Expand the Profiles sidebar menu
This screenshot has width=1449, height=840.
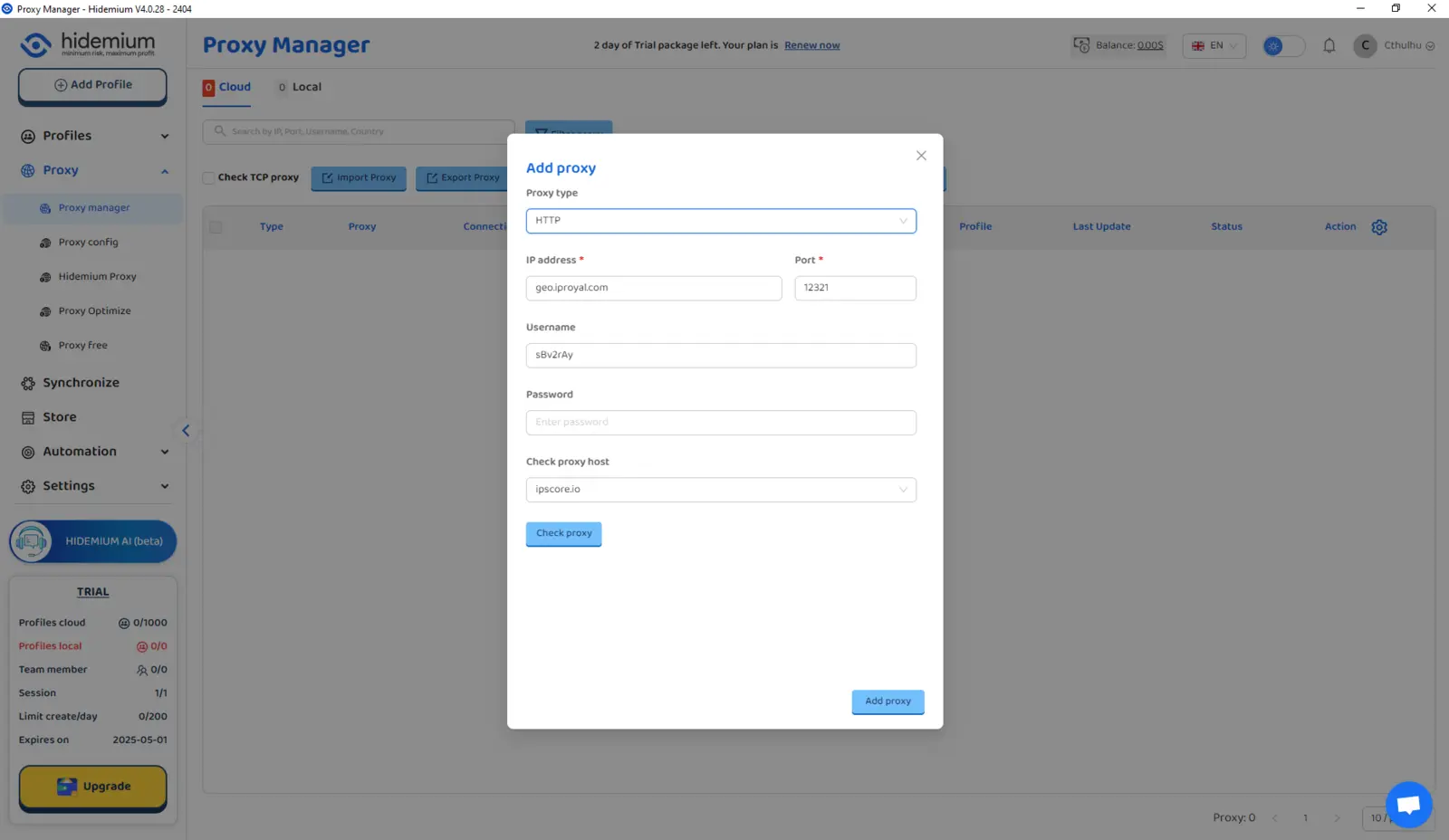[x=95, y=136]
